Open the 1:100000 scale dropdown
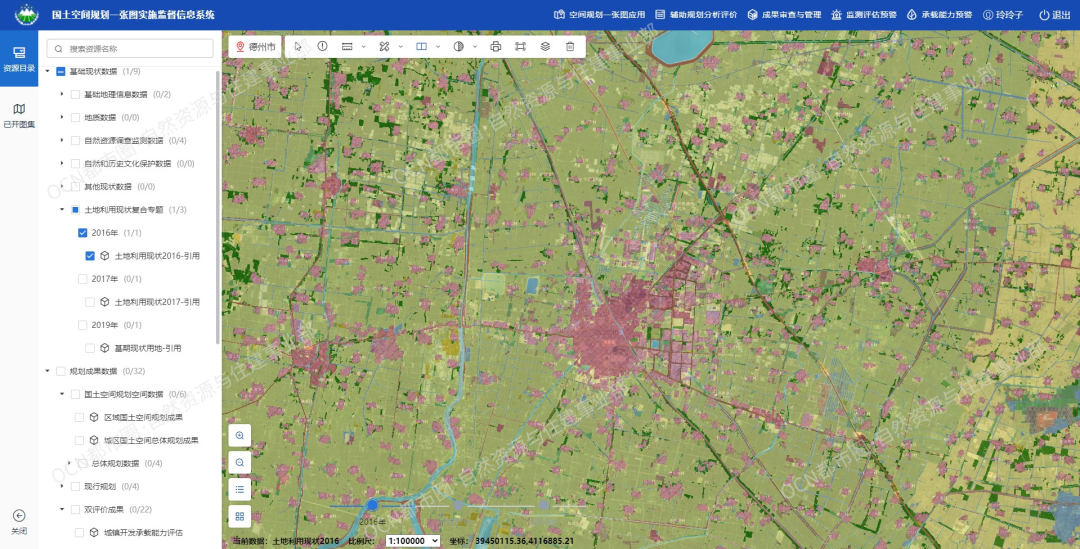The width and height of the screenshot is (1080, 549). coord(413,541)
